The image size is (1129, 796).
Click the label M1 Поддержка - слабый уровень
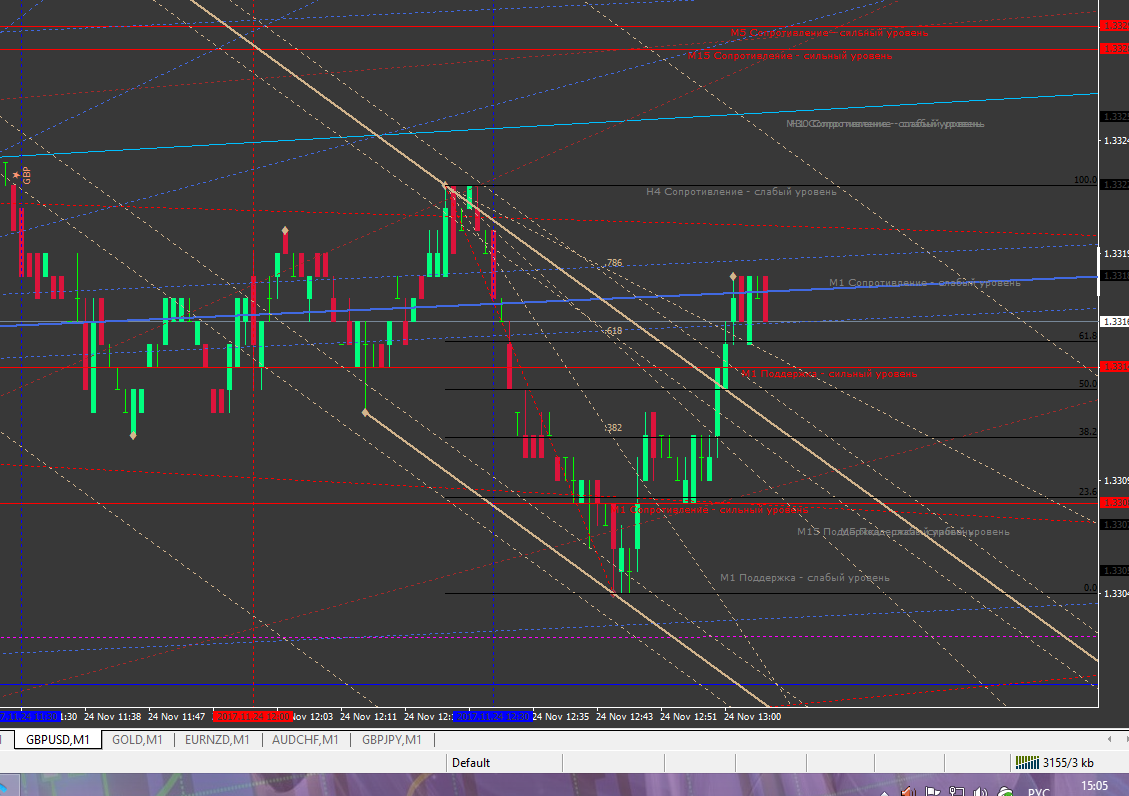805,577
